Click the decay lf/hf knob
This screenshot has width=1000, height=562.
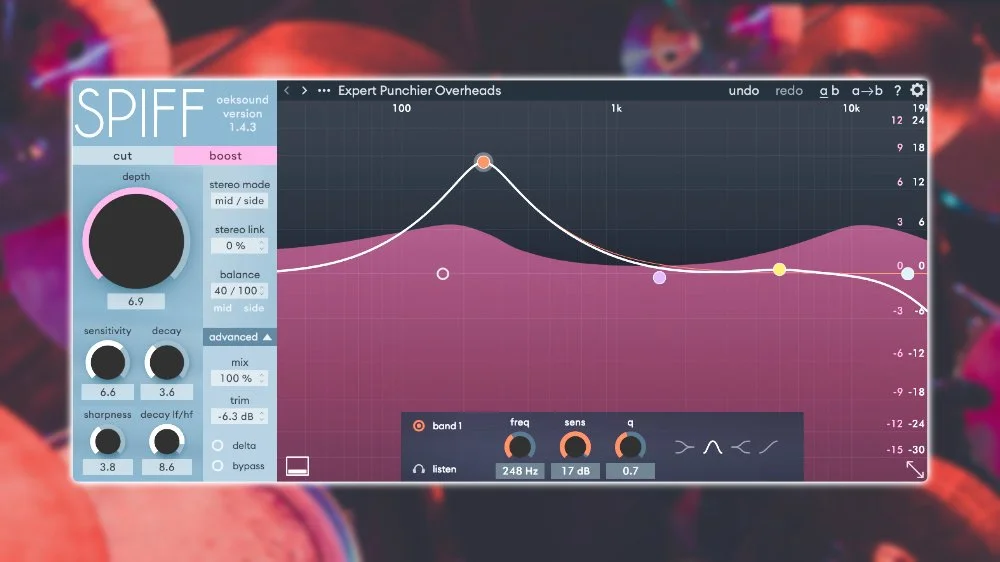point(166,441)
